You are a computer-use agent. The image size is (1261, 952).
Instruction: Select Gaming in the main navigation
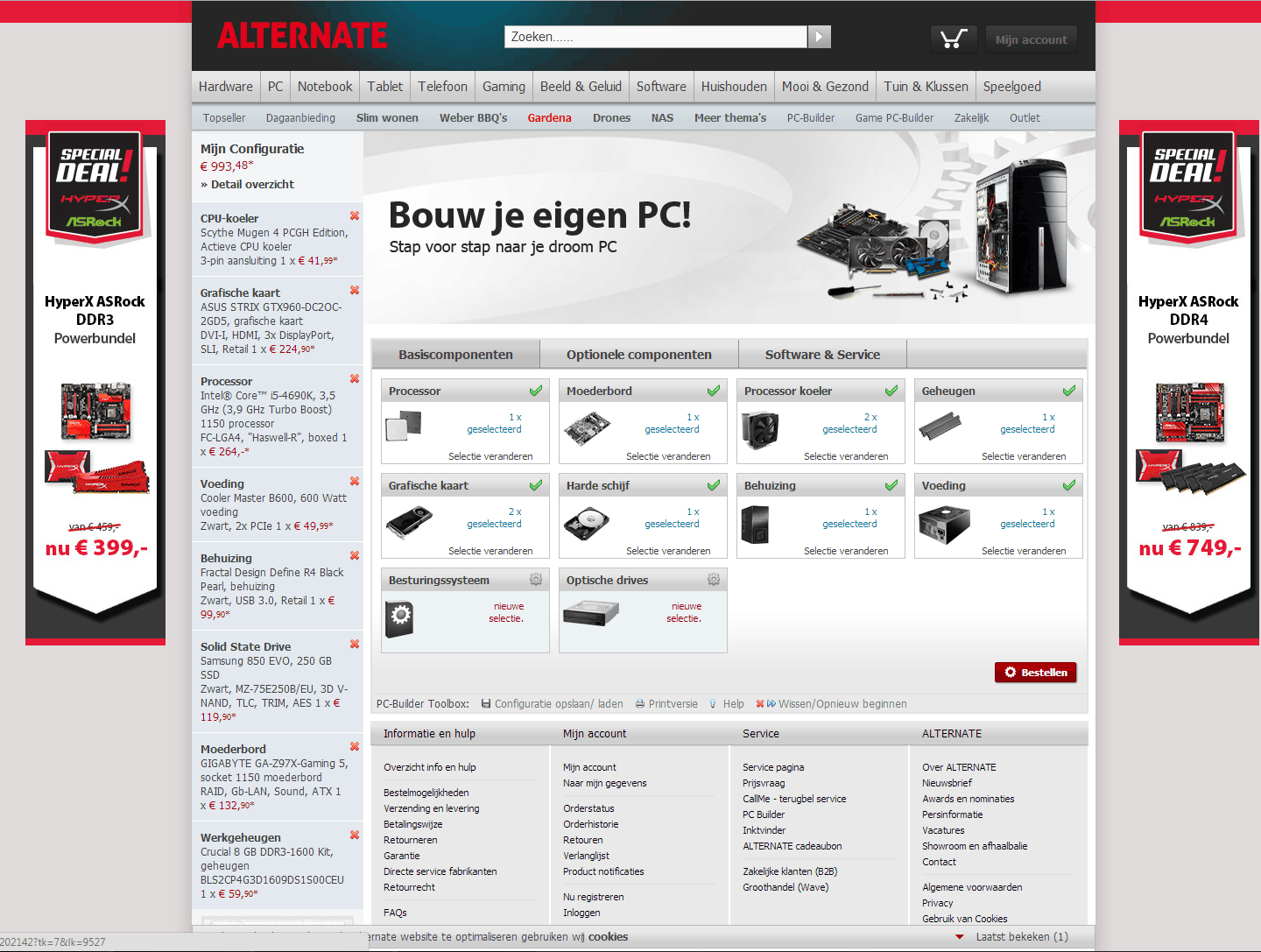[x=504, y=87]
